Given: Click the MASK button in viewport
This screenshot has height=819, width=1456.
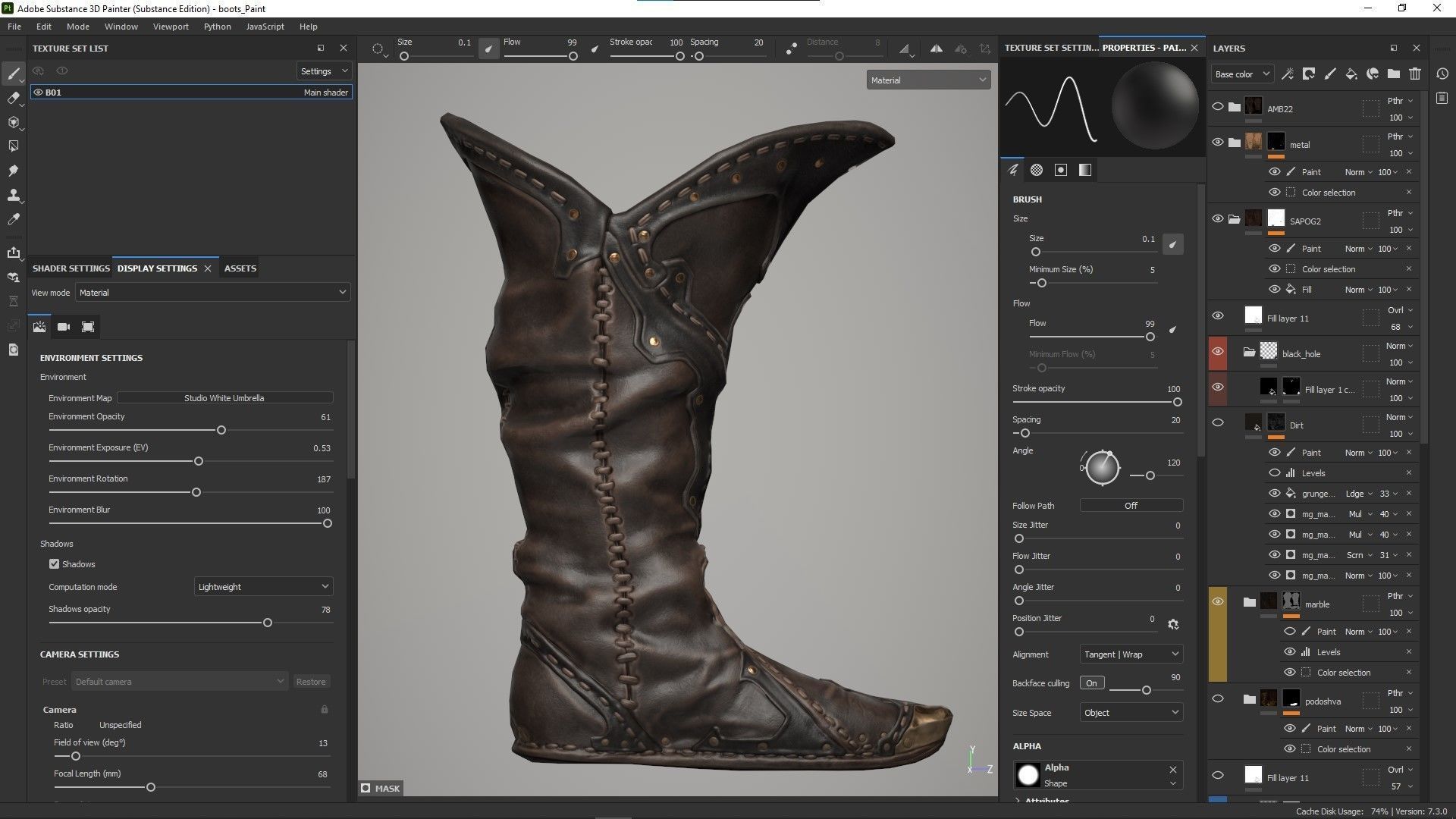Looking at the screenshot, I should (381, 789).
